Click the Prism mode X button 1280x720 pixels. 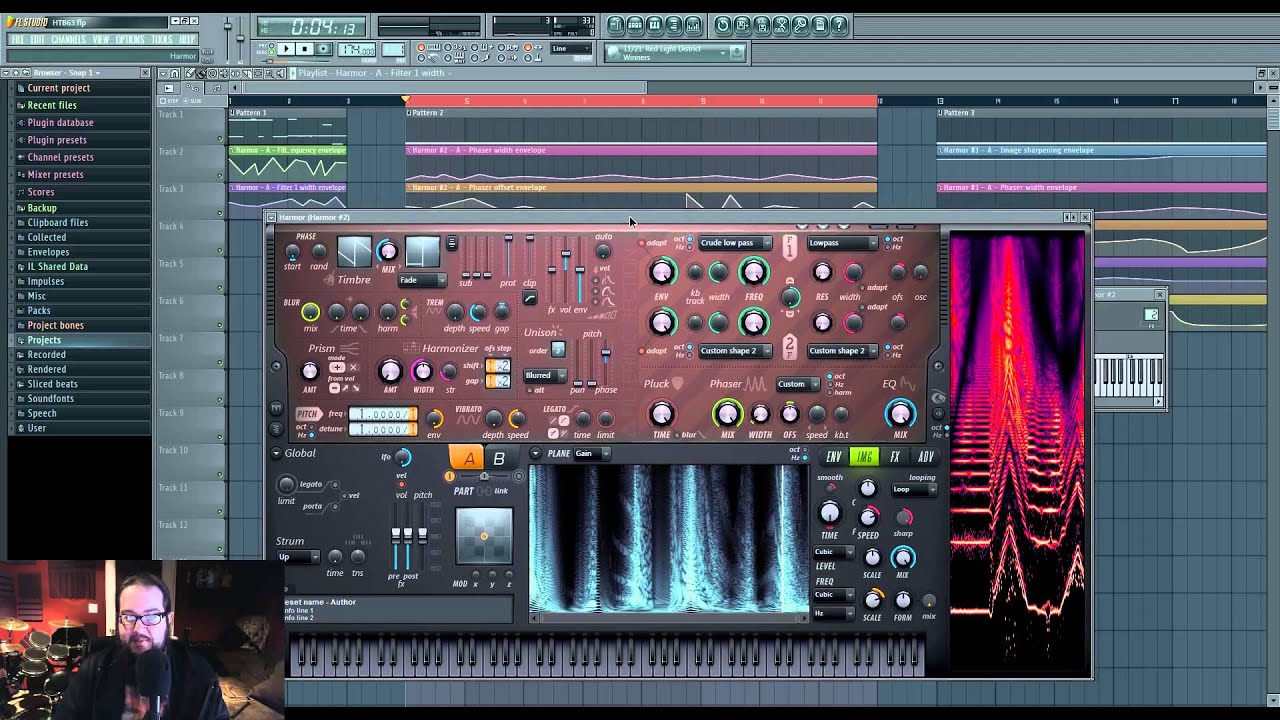(x=352, y=368)
